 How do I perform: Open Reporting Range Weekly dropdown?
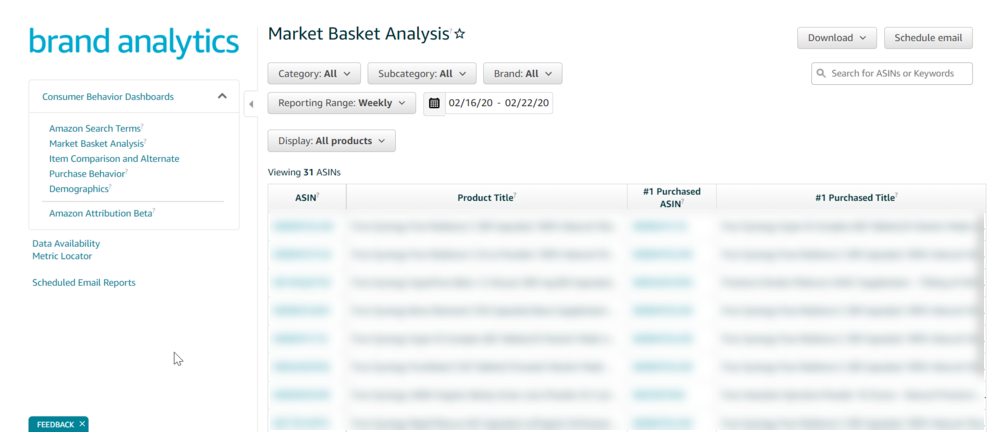(x=342, y=103)
